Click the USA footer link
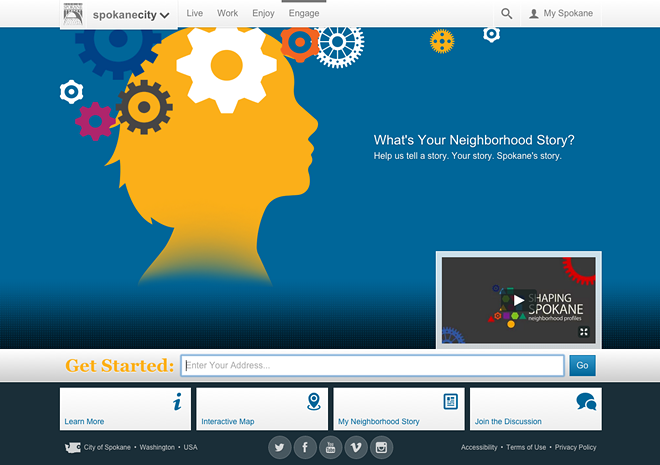This screenshot has width=660, height=465. 190,447
